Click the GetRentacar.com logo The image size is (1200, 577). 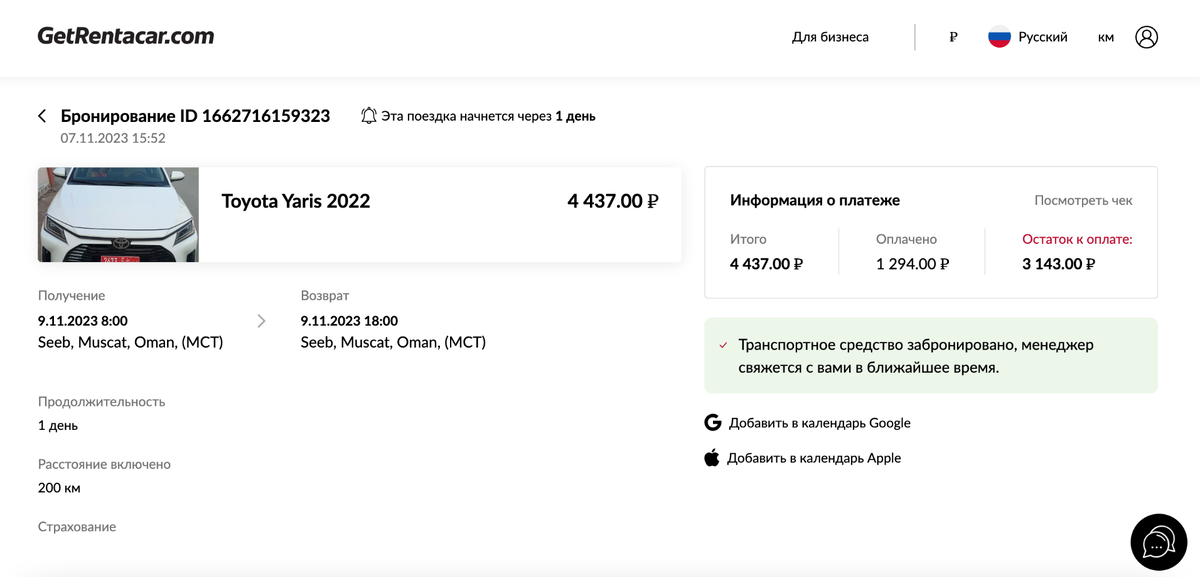point(126,36)
